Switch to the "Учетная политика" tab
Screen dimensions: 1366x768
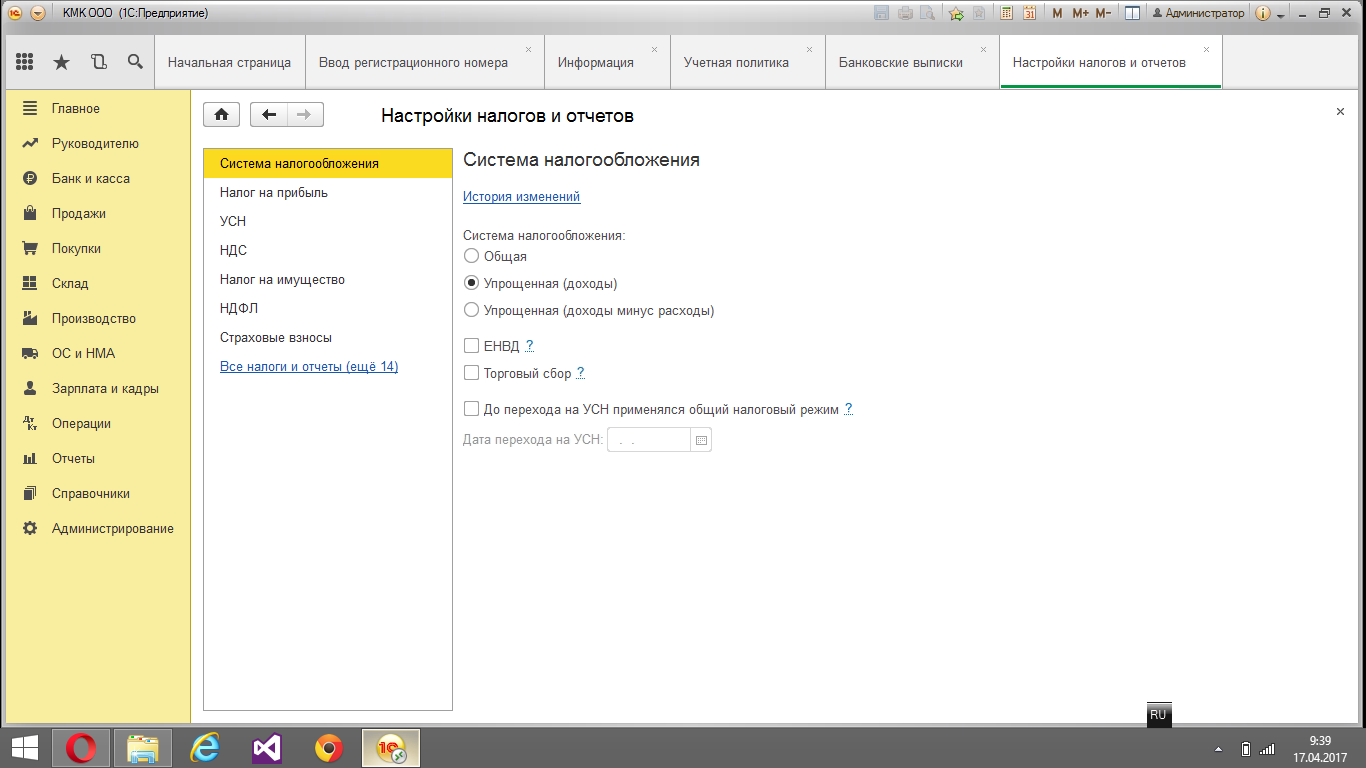(736, 62)
